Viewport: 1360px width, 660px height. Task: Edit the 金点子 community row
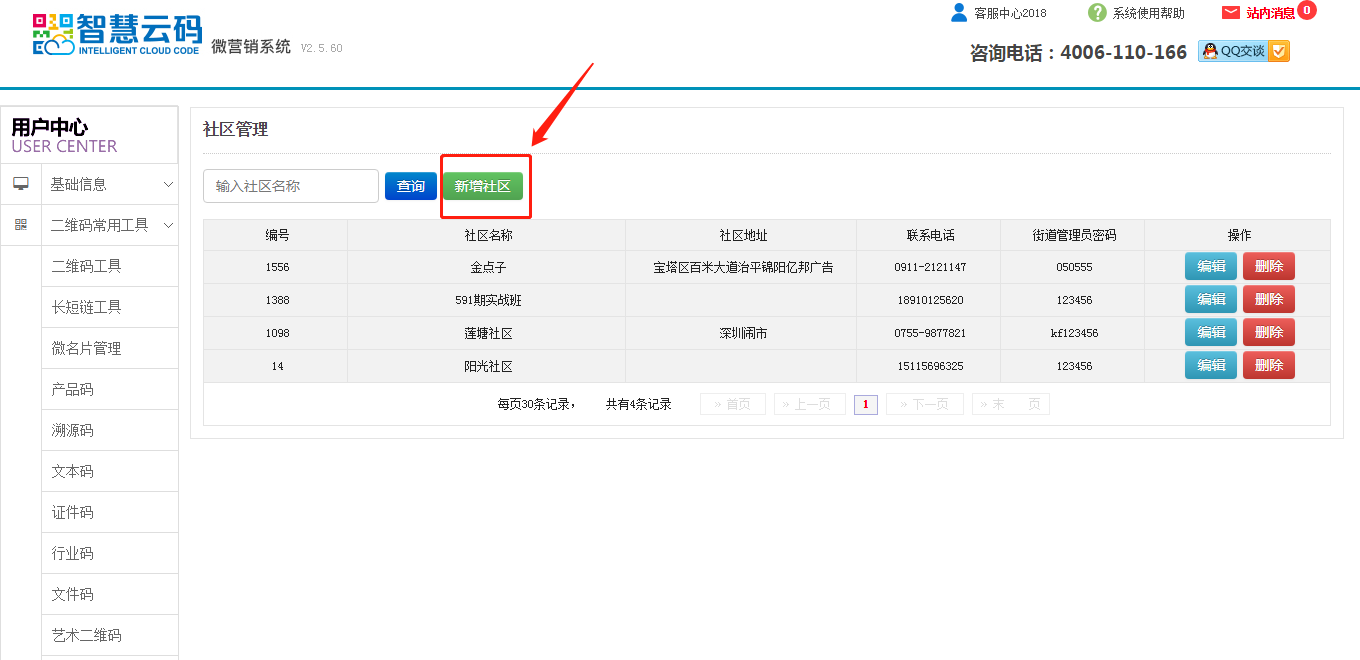pyautogui.click(x=1210, y=267)
